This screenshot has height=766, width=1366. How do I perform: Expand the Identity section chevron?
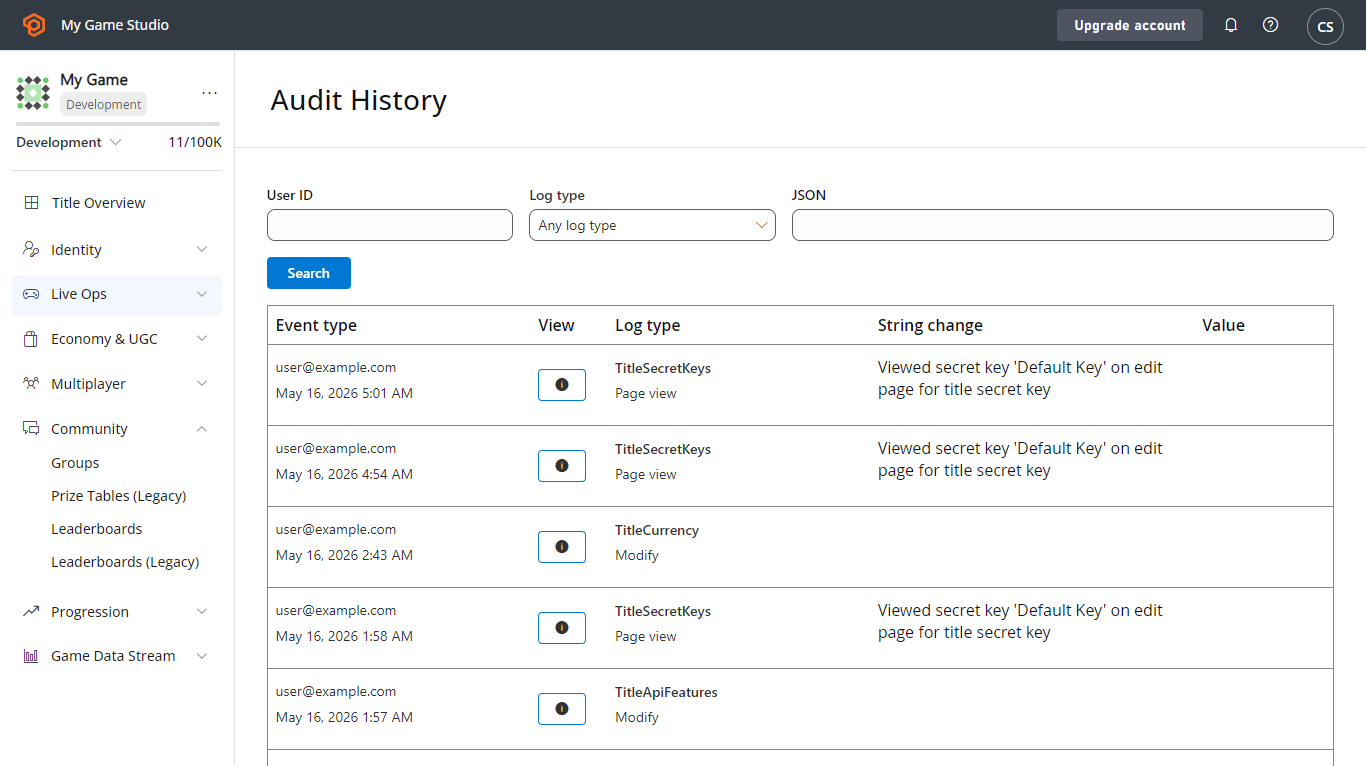point(202,249)
